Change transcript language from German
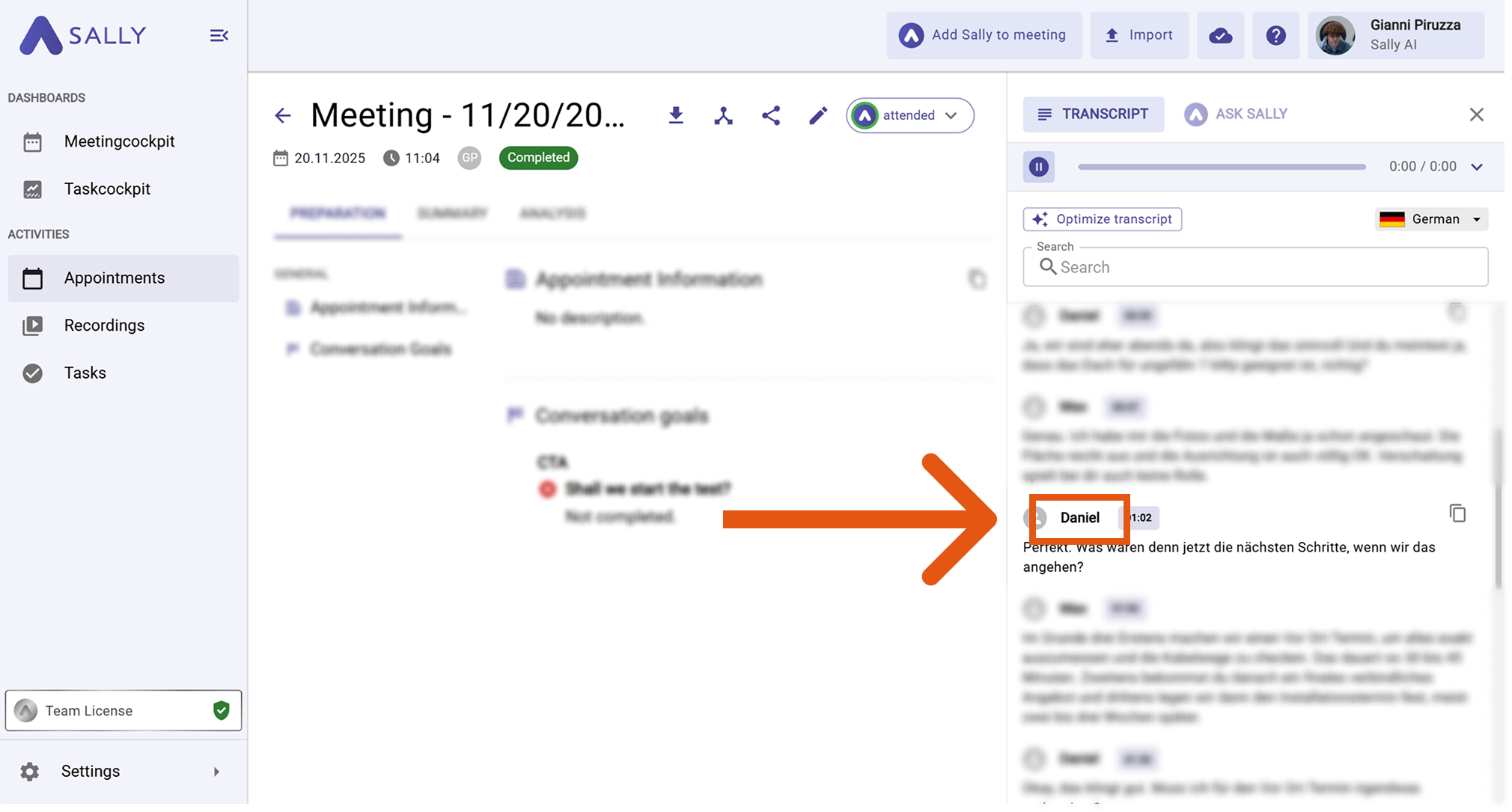Image resolution: width=1512 pixels, height=812 pixels. [x=1431, y=219]
